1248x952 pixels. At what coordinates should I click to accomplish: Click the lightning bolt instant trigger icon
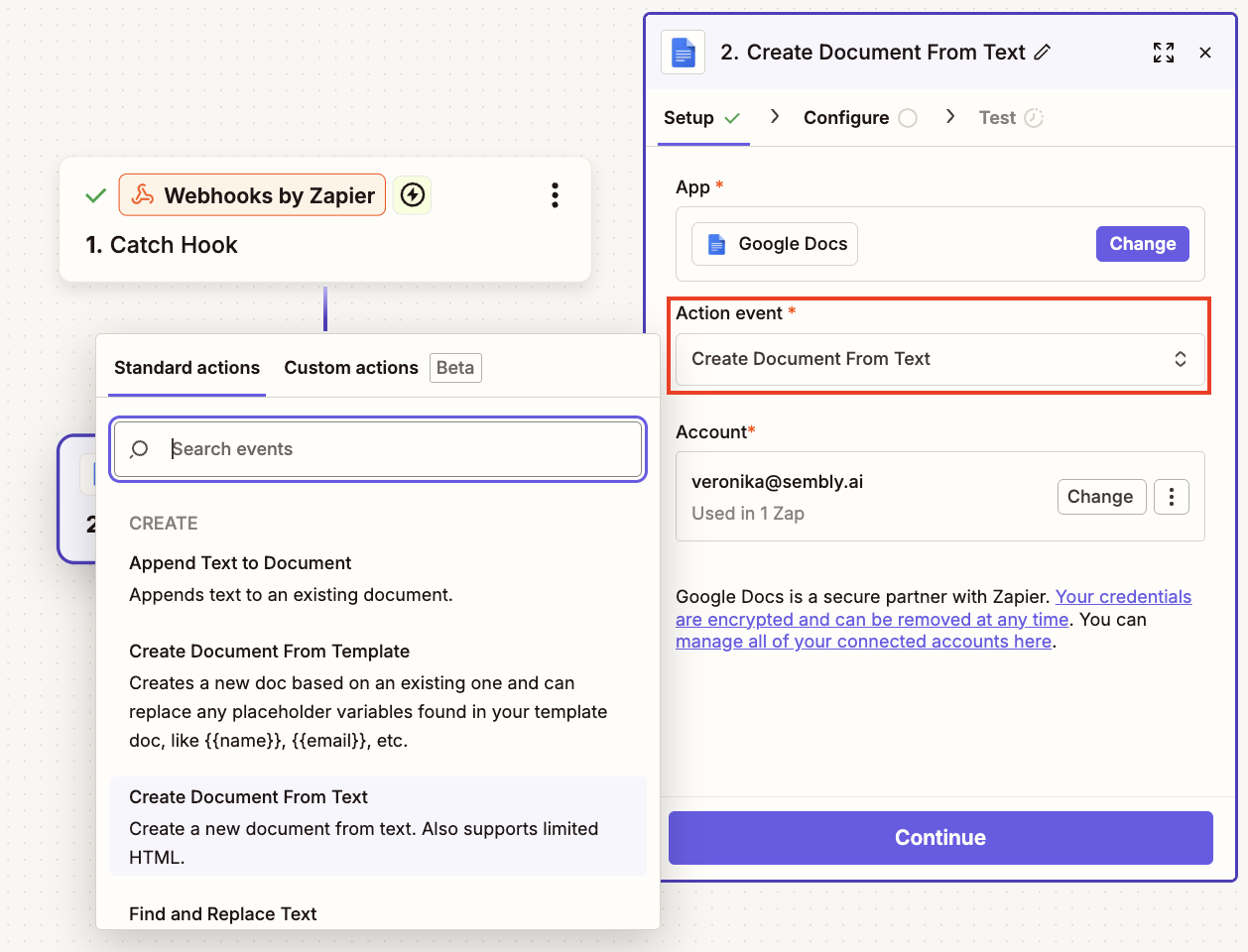pyautogui.click(x=413, y=195)
